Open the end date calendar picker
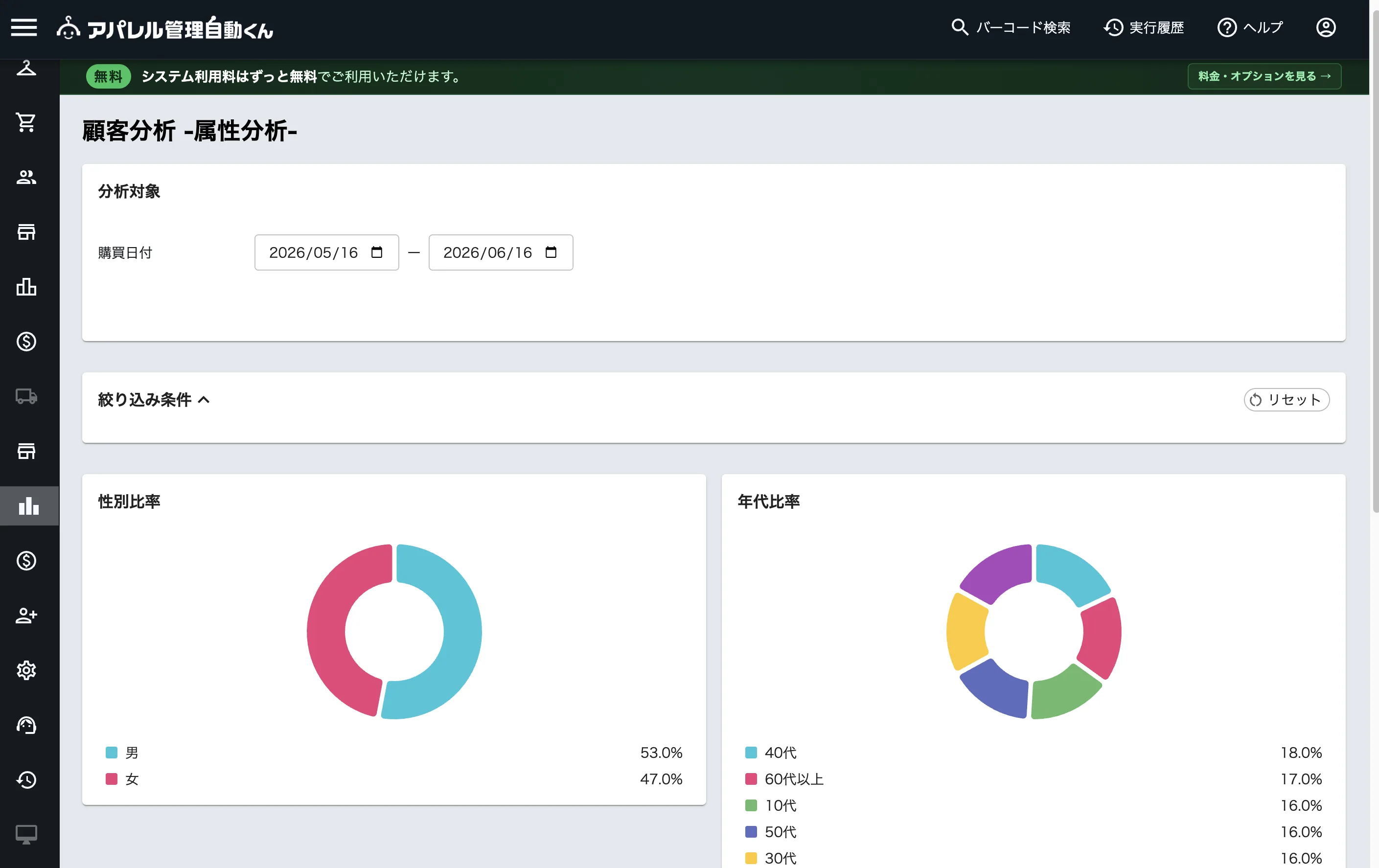 [551, 252]
